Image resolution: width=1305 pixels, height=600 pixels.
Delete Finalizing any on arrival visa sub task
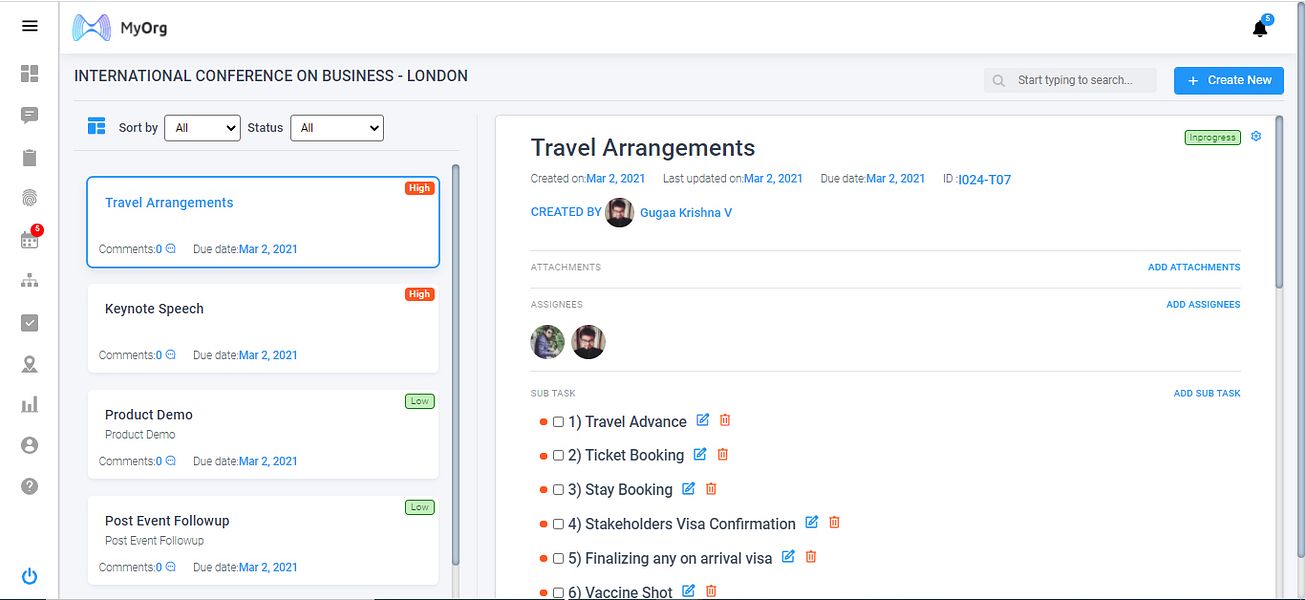pos(811,556)
